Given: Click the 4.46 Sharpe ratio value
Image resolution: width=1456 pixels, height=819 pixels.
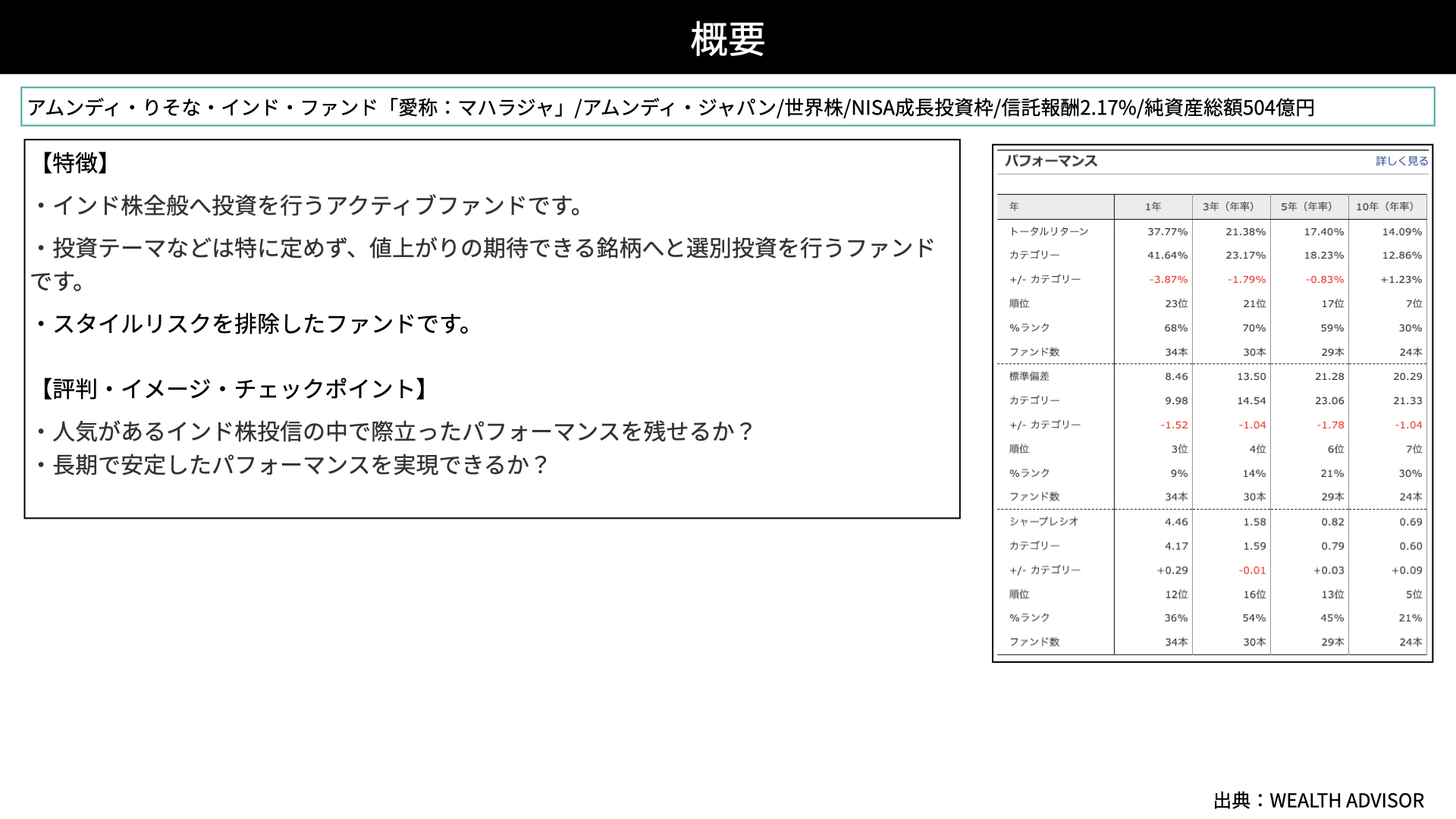Looking at the screenshot, I should coord(1176,522).
